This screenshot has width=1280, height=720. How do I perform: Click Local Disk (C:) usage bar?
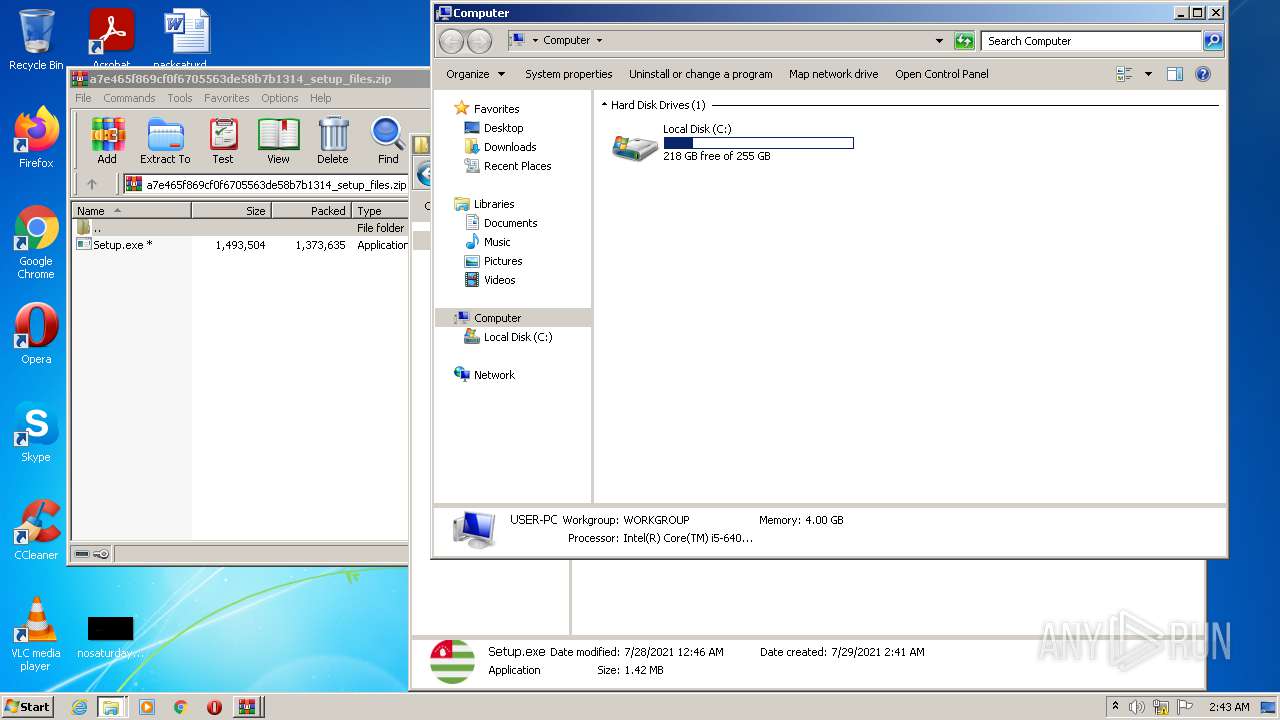point(758,143)
